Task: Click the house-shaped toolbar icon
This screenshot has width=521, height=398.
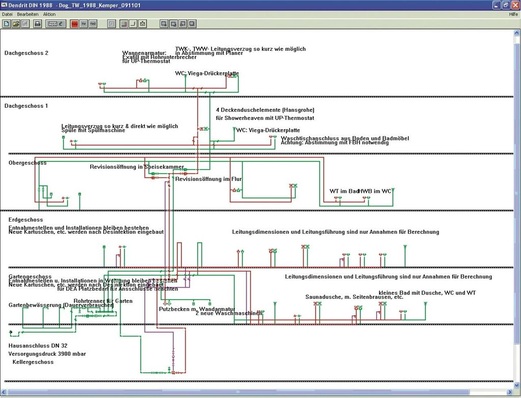Action: click(x=143, y=24)
